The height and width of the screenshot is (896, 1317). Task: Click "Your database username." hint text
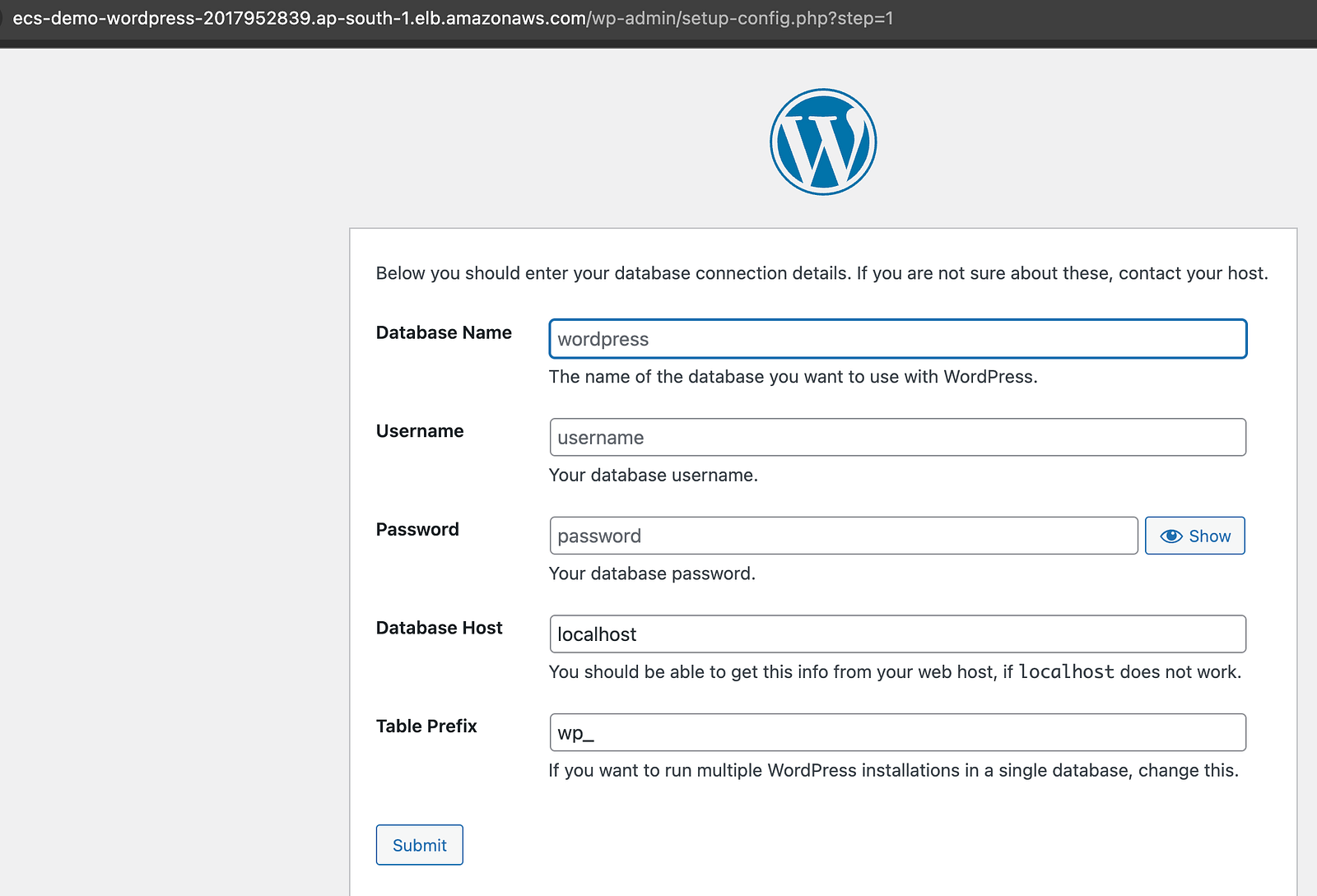pos(654,475)
